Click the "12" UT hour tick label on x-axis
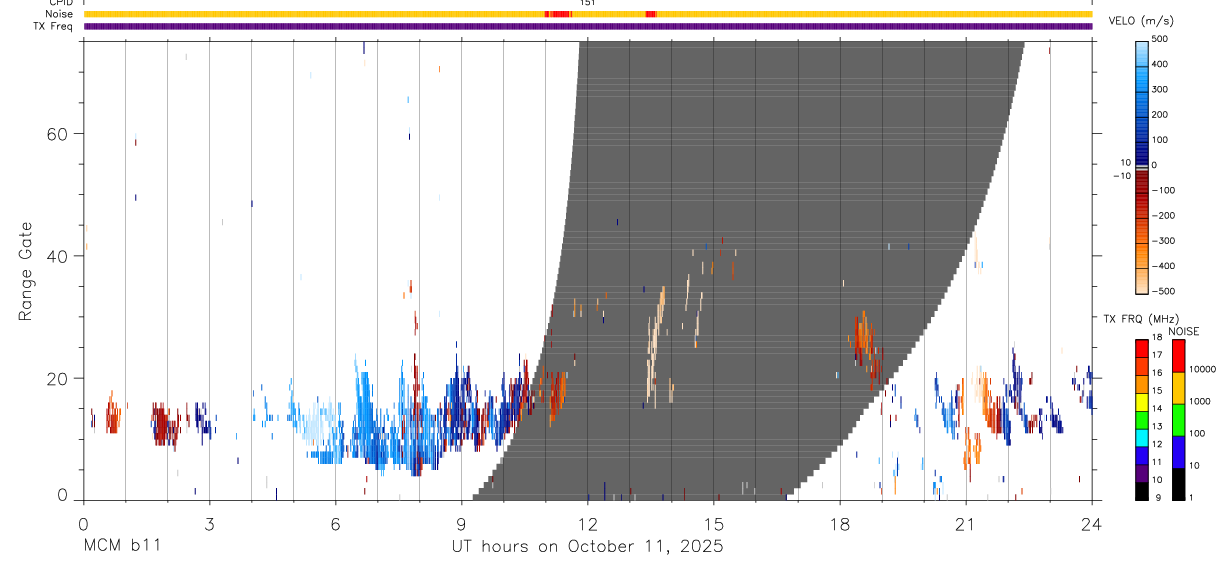Image resolution: width=1228 pixels, height=567 pixels. (587, 523)
